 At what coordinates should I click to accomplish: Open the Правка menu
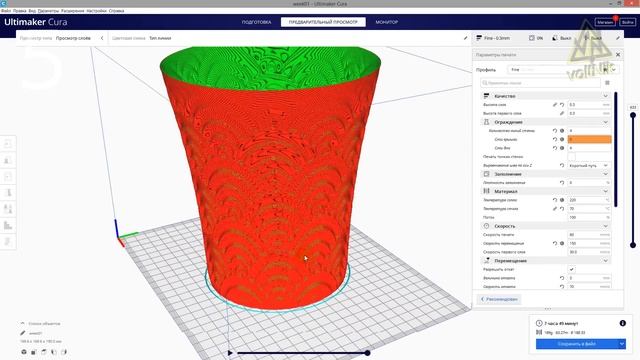[19, 11]
